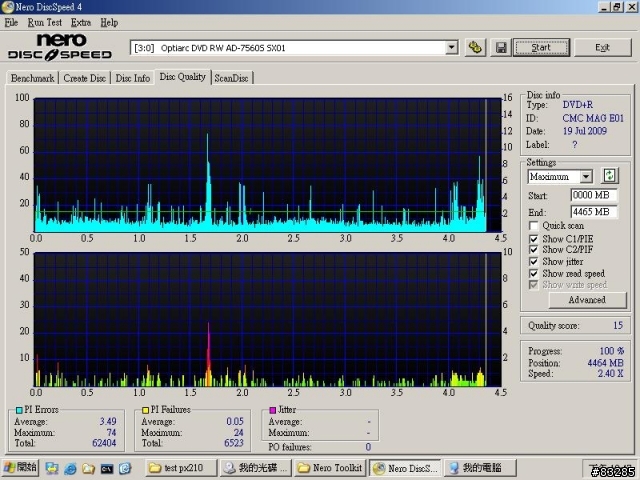Click the PI Failures maximum value 24
Screen dimensions: 640x480
point(238,432)
